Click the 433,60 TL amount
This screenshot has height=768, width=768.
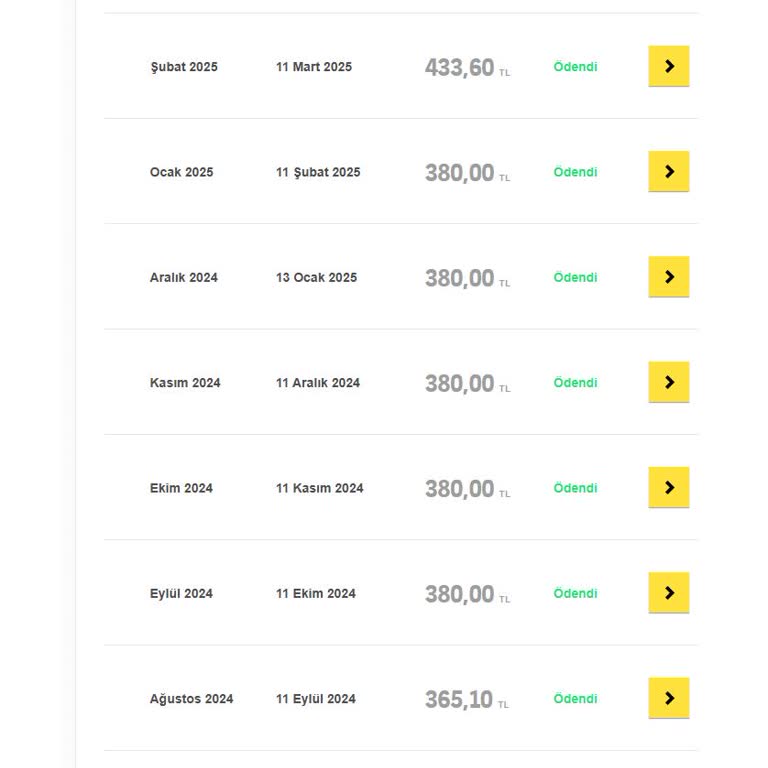[467, 68]
